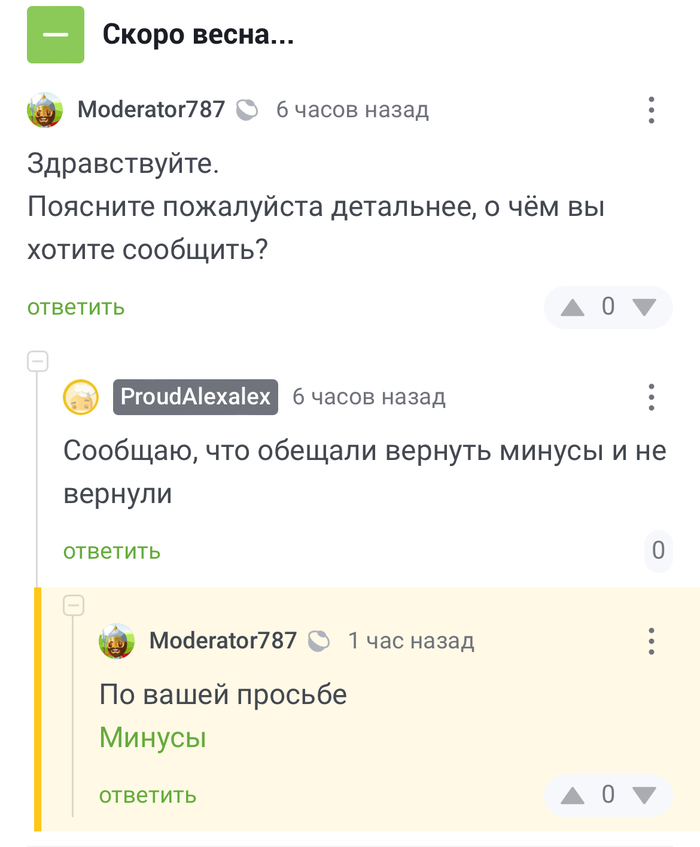Reply to Moderator787's comment asking for details
Viewport: 700px width, 847px height.
[76, 308]
